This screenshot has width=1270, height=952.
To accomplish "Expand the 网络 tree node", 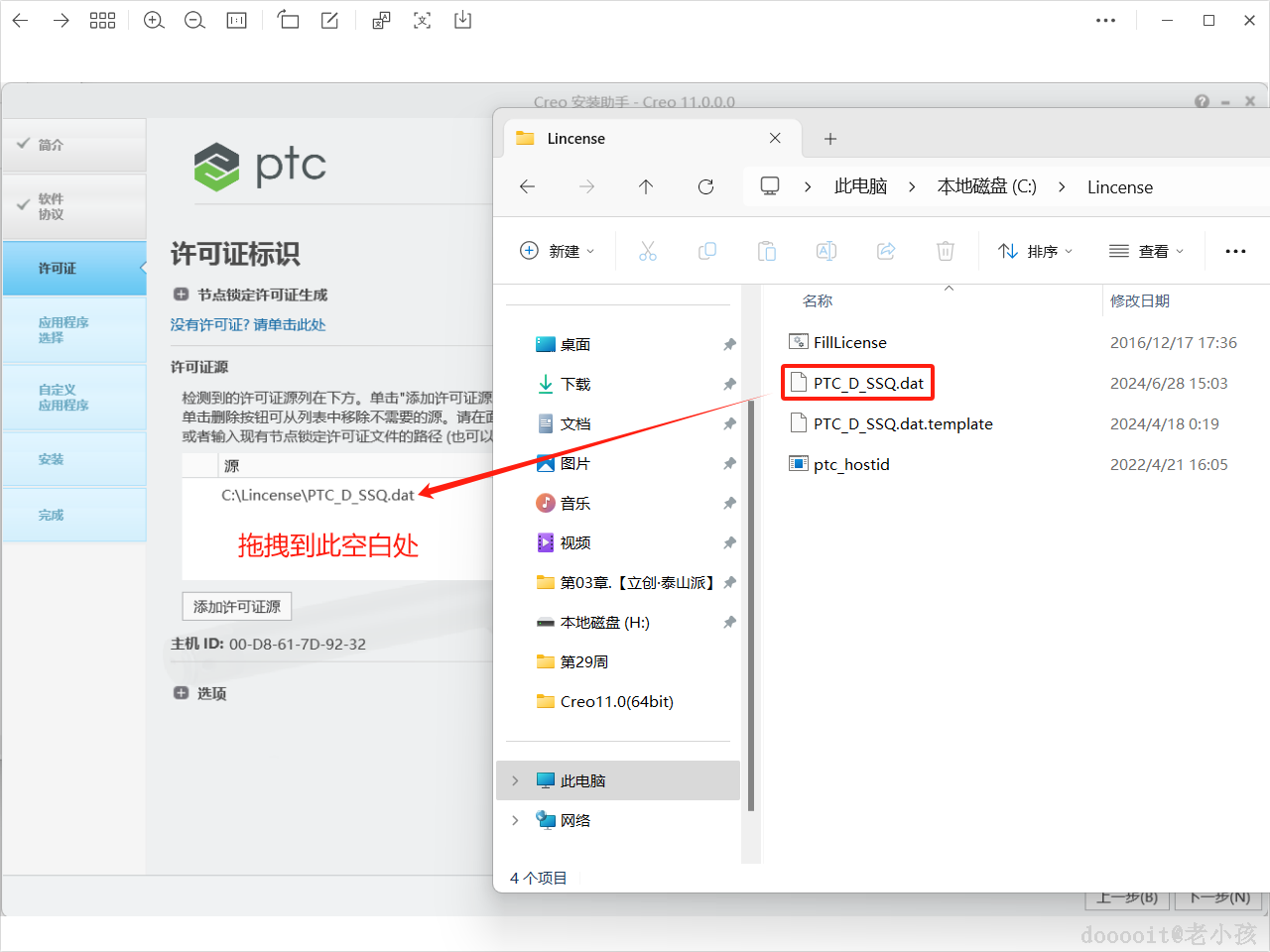I will (x=515, y=820).
